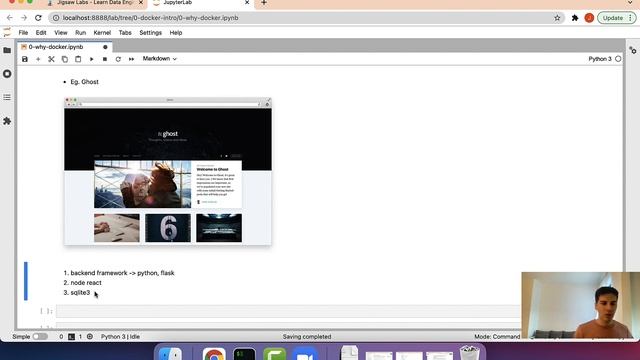
Task: Bookmark this page with star icon
Action: [x=557, y=18]
